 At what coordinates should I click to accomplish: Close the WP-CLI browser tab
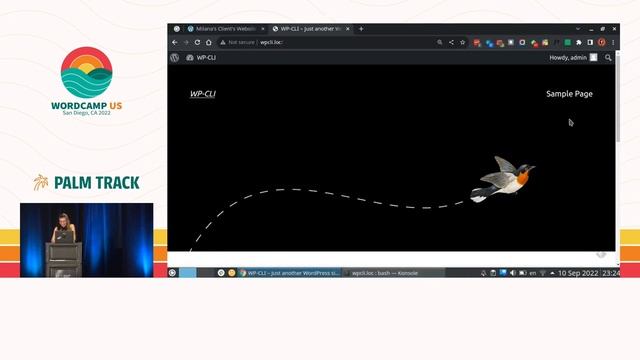[348, 29]
